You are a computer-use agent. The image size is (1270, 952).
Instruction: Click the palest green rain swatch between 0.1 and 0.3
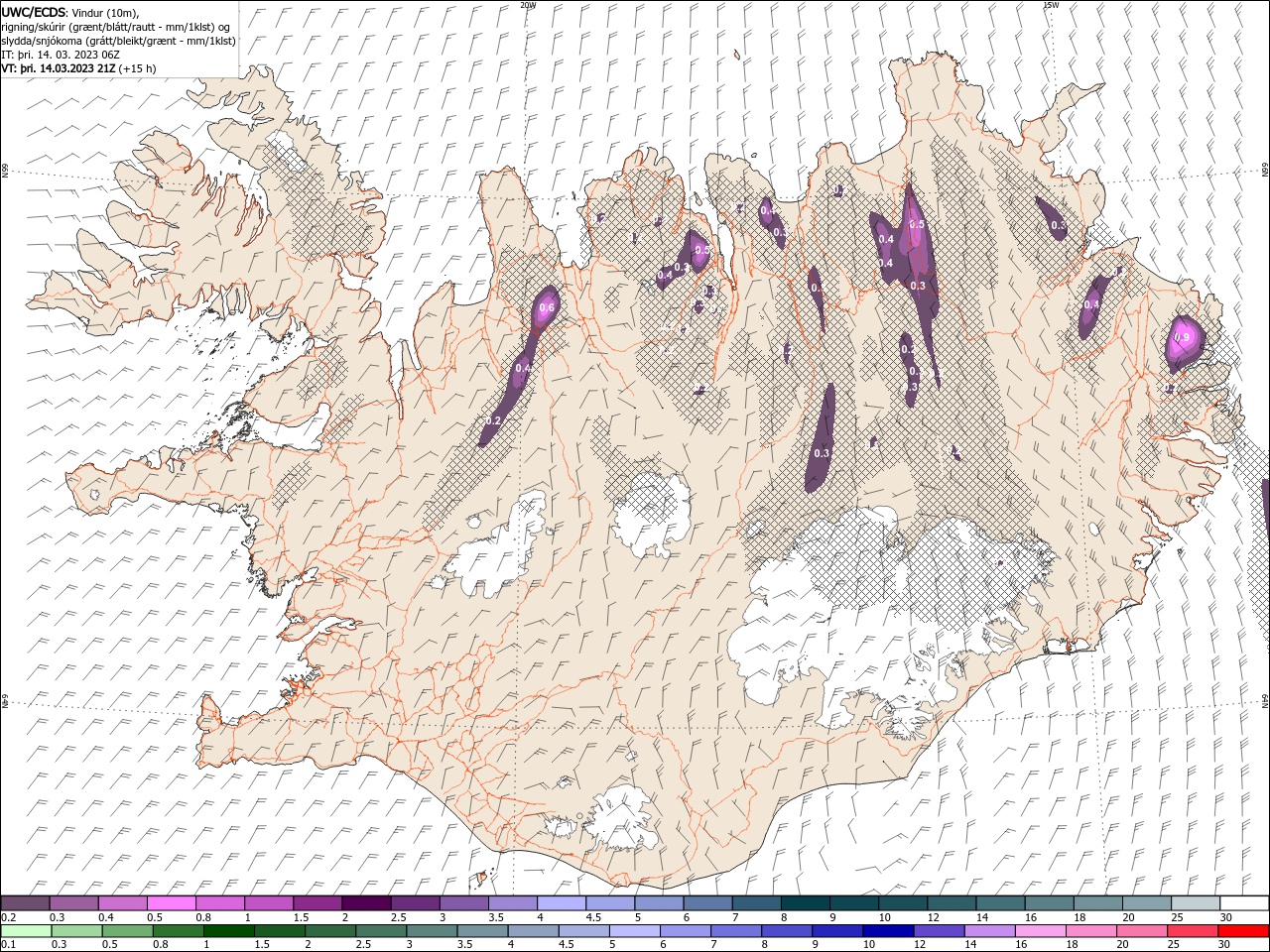[x=25, y=931]
